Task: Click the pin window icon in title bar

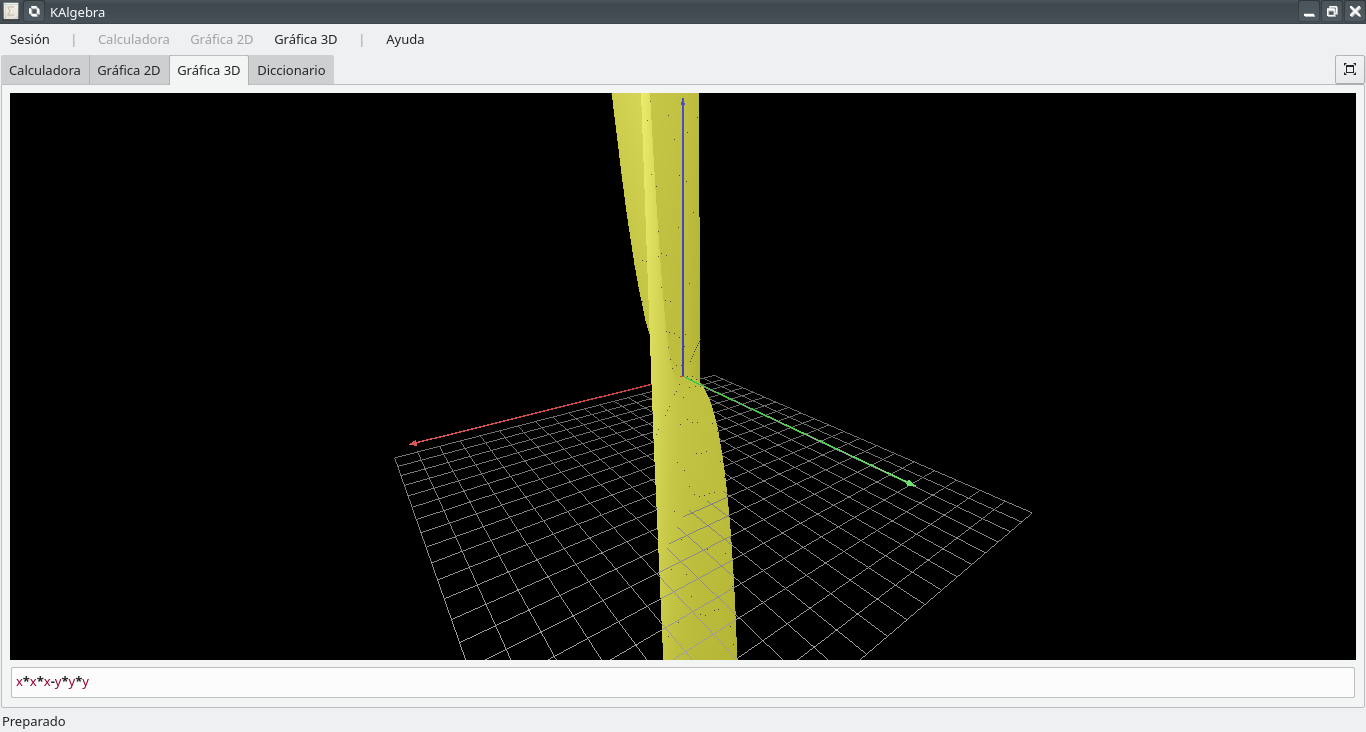Action: point(34,12)
